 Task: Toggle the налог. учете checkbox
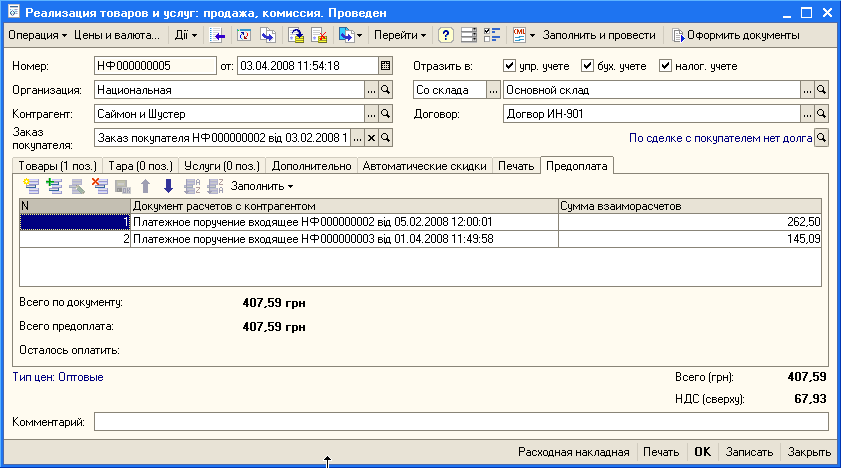pos(665,66)
